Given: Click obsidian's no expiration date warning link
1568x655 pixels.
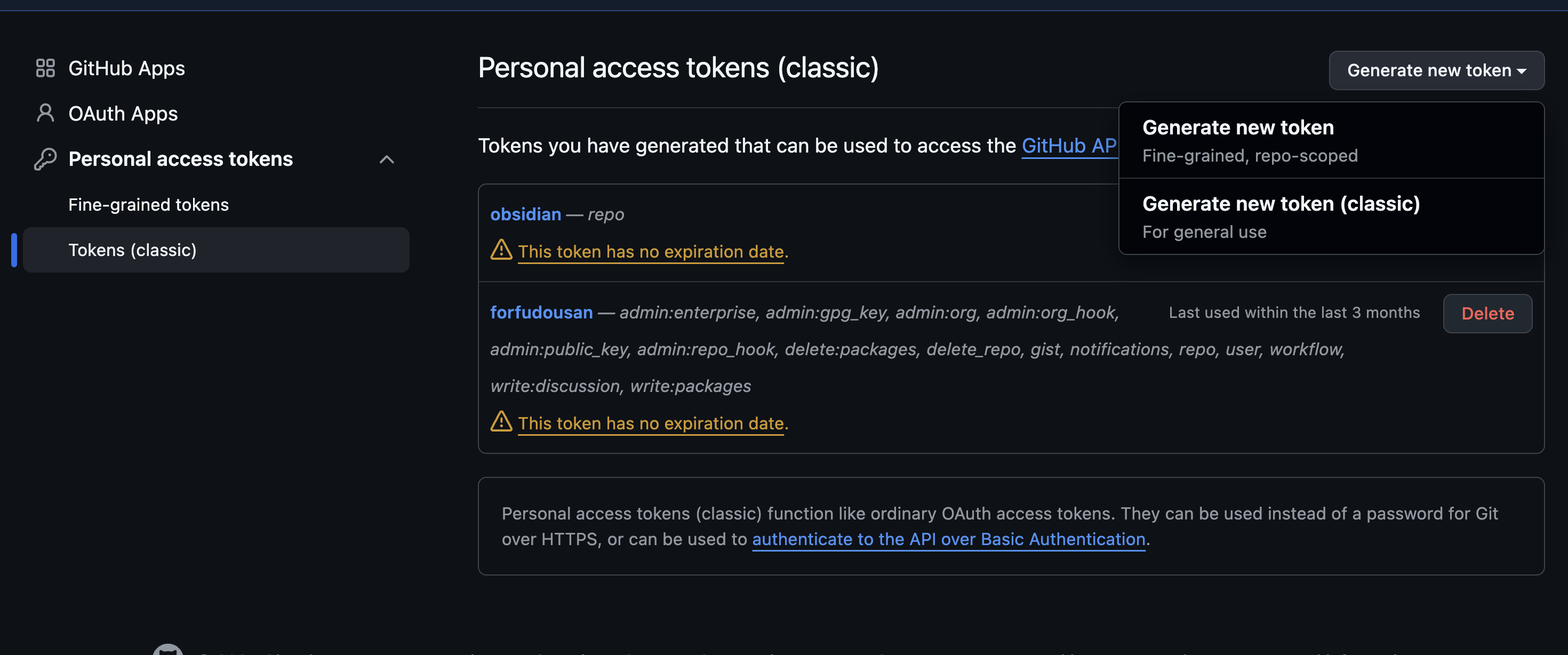Looking at the screenshot, I should (651, 251).
